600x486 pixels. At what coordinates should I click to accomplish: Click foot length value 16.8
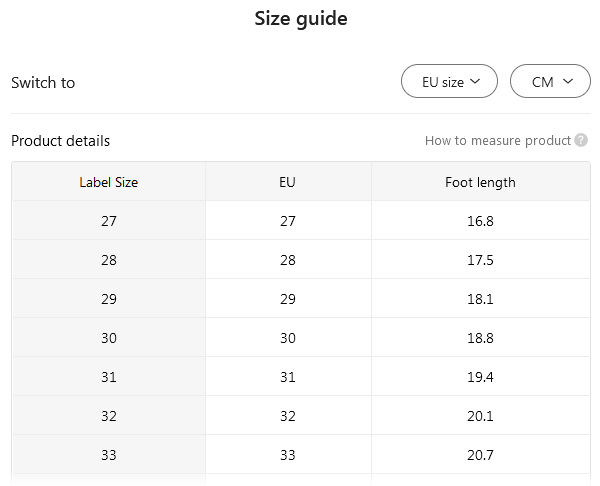tap(480, 221)
